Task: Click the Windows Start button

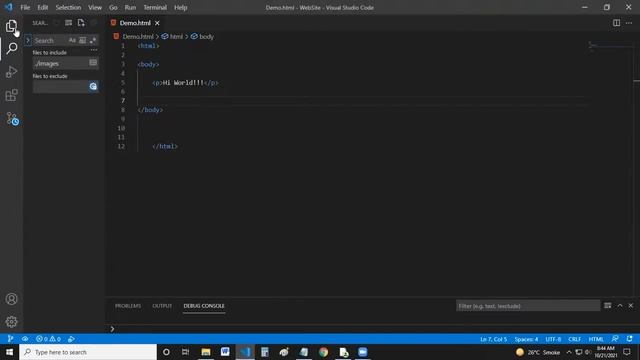Action: click(x=9, y=352)
